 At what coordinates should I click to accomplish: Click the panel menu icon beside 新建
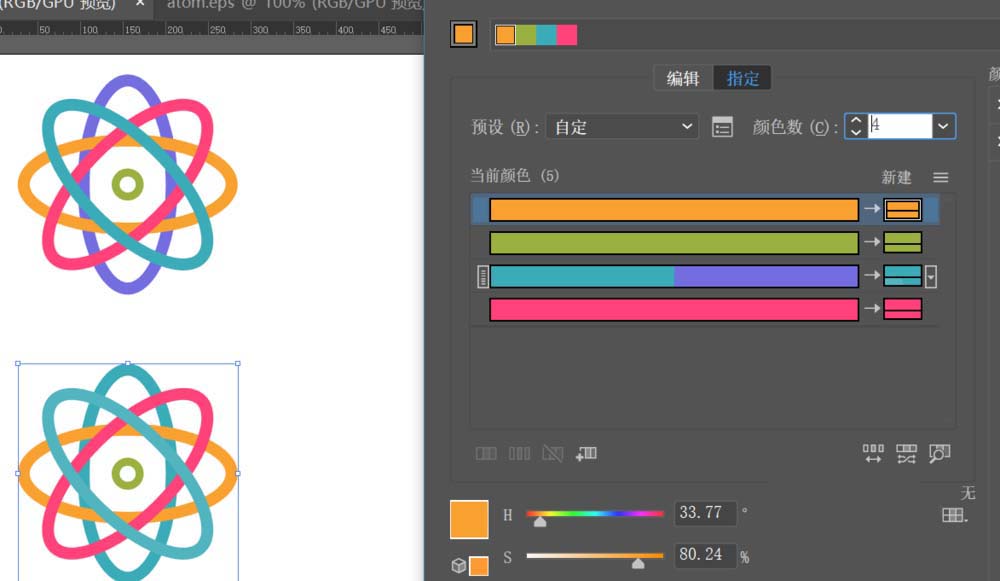941,177
